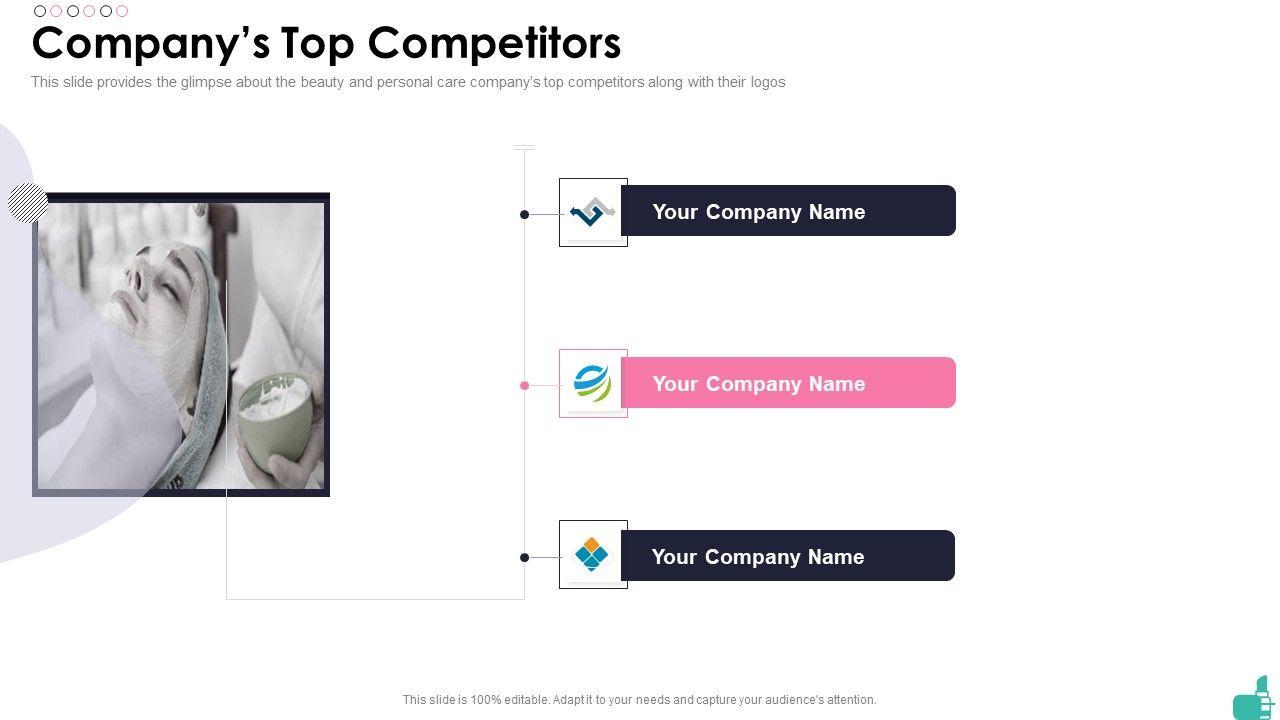The image size is (1280, 720).
Task: Click the 'Company's Top Competitors' title
Action: click(x=326, y=43)
